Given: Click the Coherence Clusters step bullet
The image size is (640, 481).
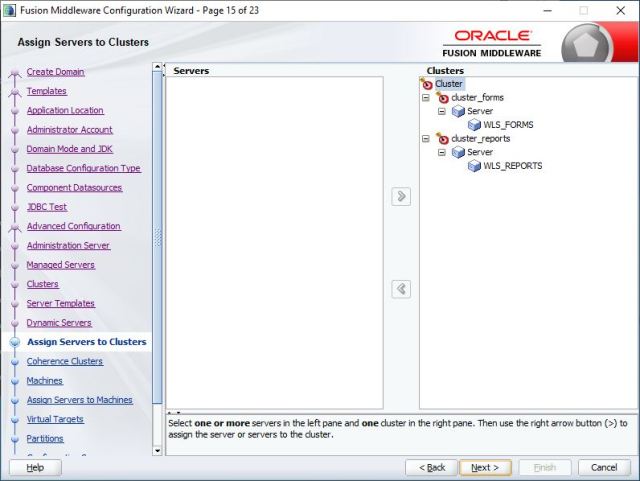Looking at the screenshot, I should tap(15, 362).
